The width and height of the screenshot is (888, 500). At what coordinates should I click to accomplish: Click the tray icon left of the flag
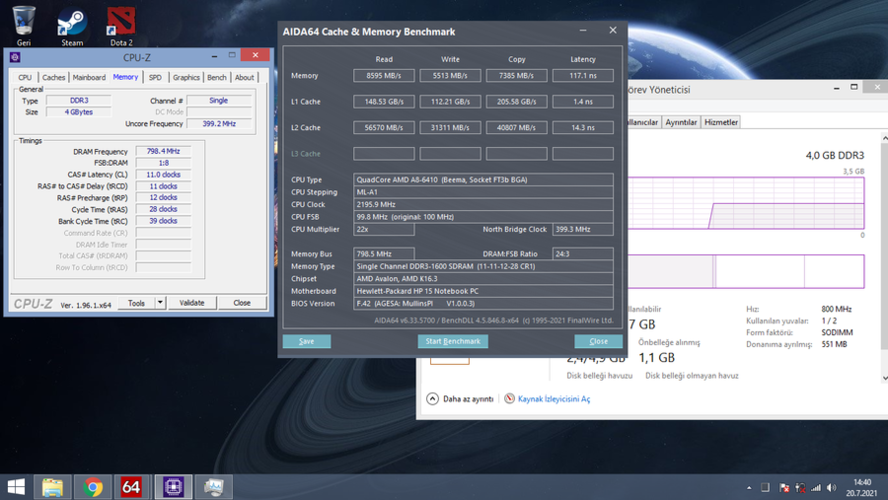pyautogui.click(x=765, y=488)
